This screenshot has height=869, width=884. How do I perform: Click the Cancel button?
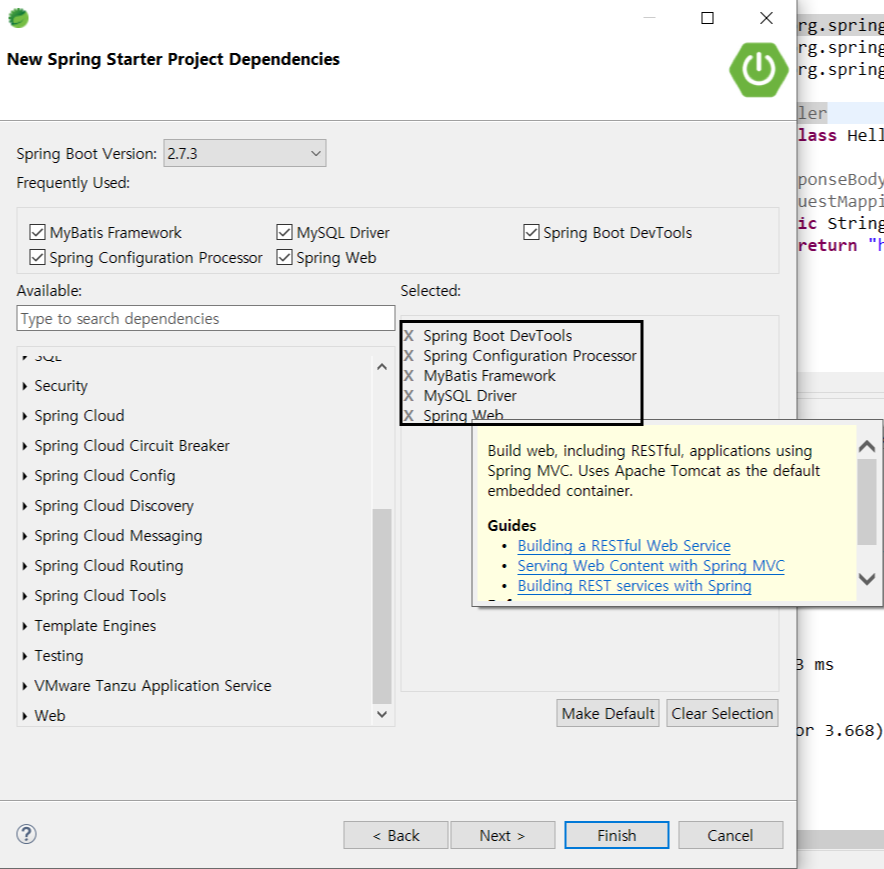(x=731, y=835)
